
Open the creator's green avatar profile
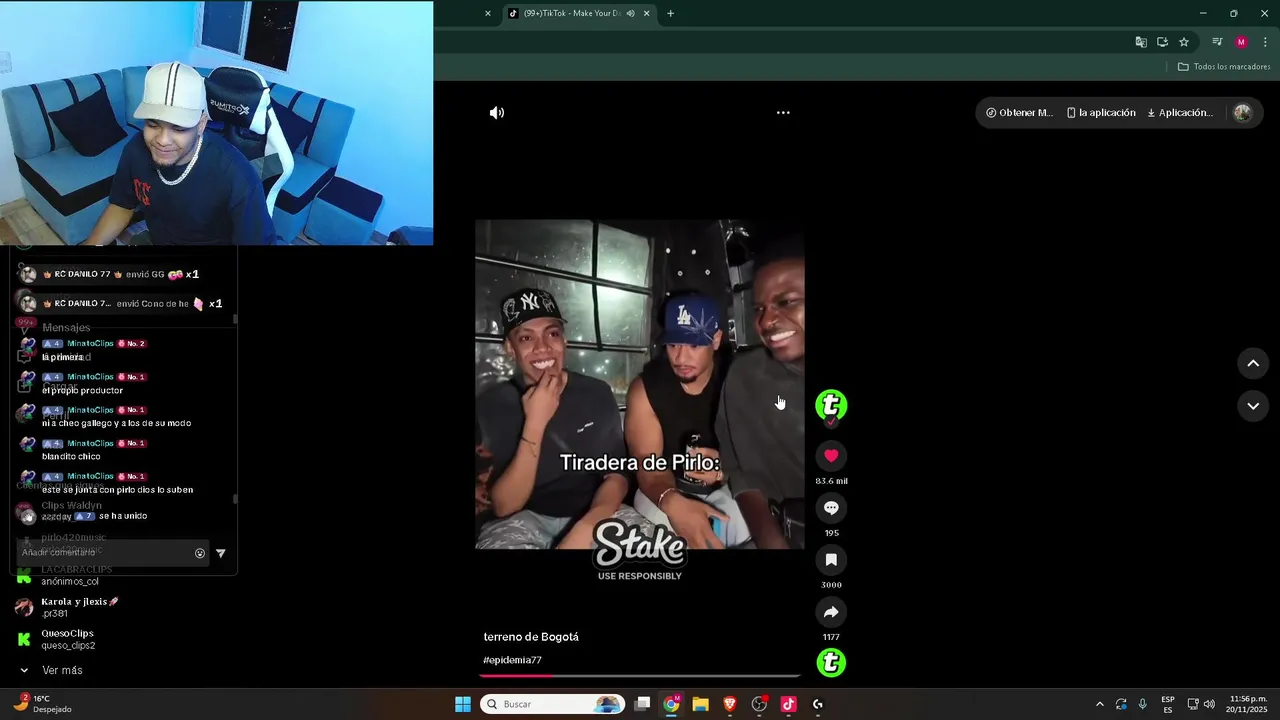click(x=831, y=405)
